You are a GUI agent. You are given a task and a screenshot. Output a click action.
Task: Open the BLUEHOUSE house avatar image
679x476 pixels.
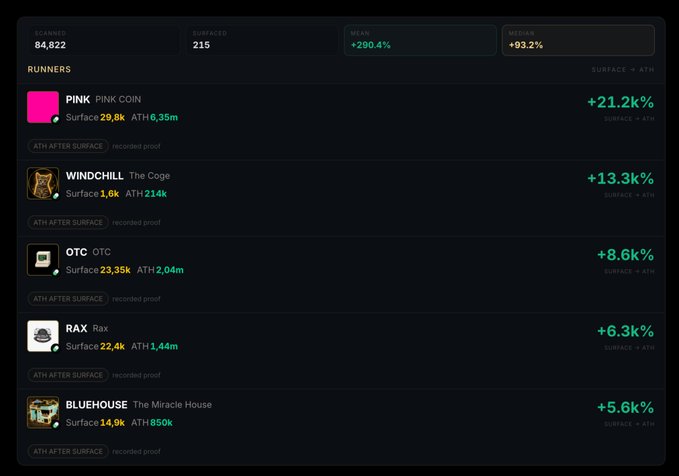tap(43, 412)
